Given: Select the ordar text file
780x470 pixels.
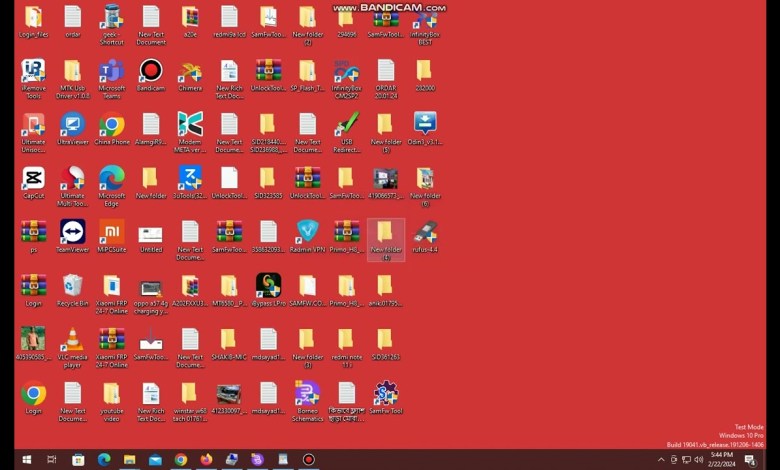Looking at the screenshot, I should (x=73, y=21).
